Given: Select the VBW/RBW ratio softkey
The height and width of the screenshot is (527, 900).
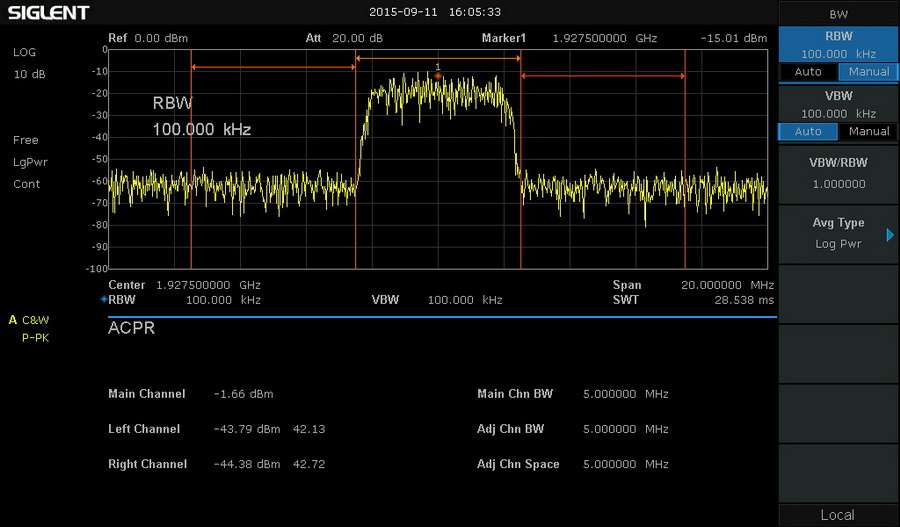Looking at the screenshot, I should pos(838,174).
